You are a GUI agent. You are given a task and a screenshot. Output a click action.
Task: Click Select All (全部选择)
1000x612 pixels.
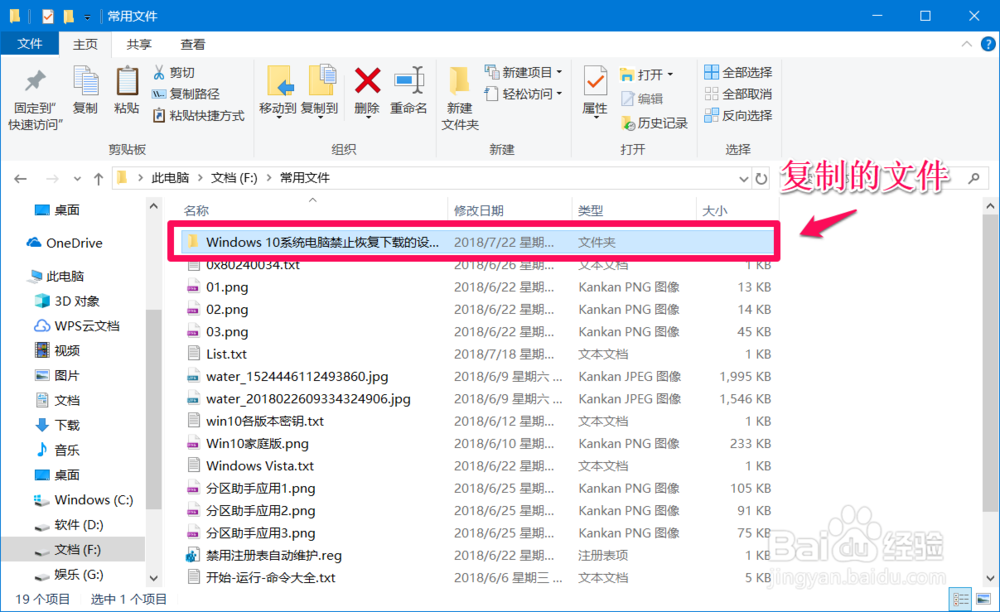739,73
